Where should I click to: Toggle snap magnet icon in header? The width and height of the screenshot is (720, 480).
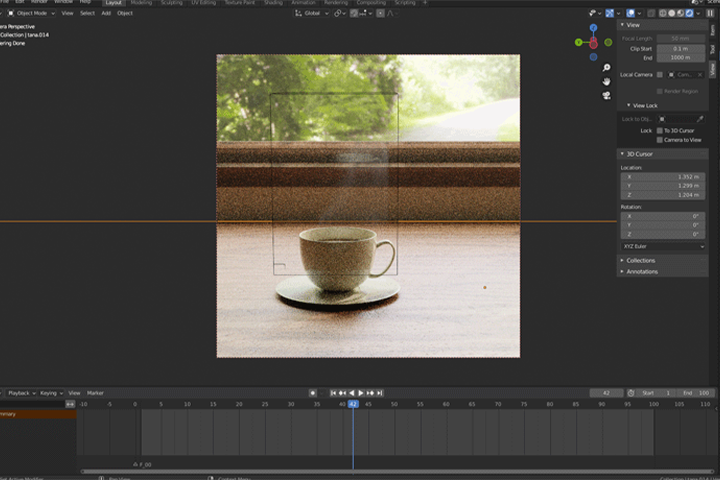click(x=354, y=13)
